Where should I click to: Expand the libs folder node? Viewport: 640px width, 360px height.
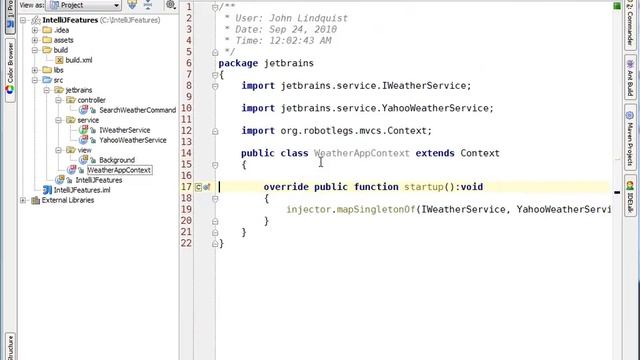[35, 70]
